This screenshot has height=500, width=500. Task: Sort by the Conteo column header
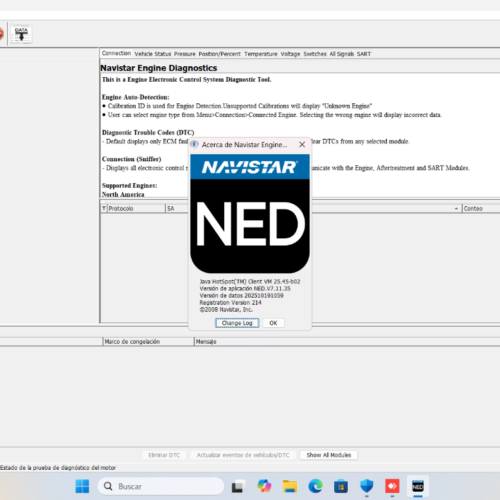click(x=481, y=209)
